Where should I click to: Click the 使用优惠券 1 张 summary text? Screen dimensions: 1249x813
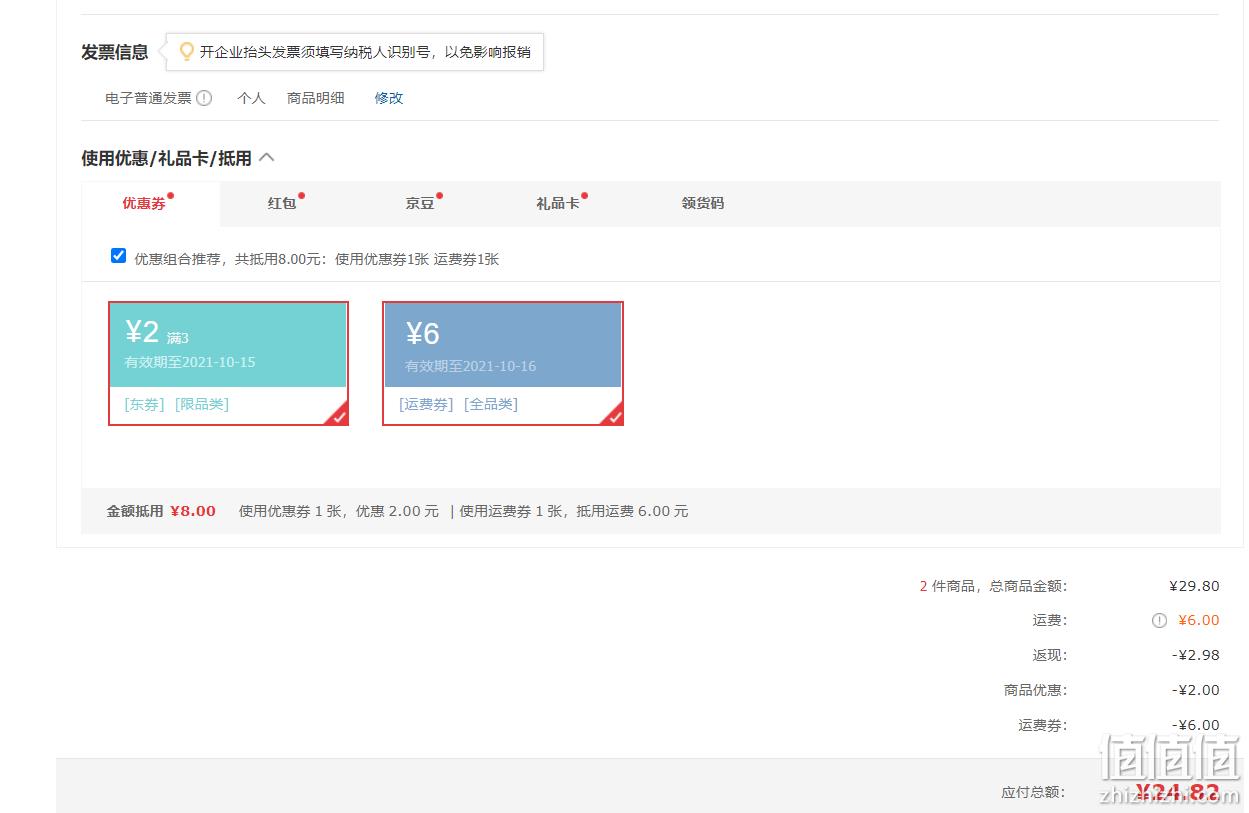pos(292,511)
